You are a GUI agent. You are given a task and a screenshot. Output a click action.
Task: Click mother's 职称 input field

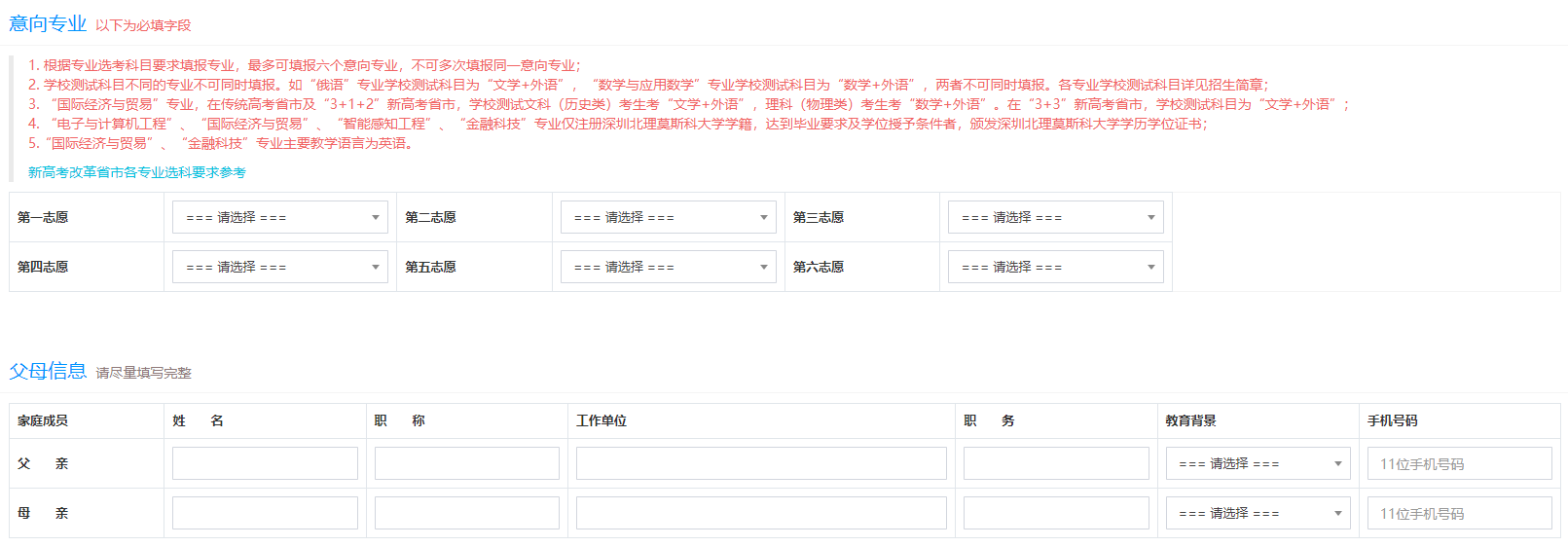tap(467, 513)
